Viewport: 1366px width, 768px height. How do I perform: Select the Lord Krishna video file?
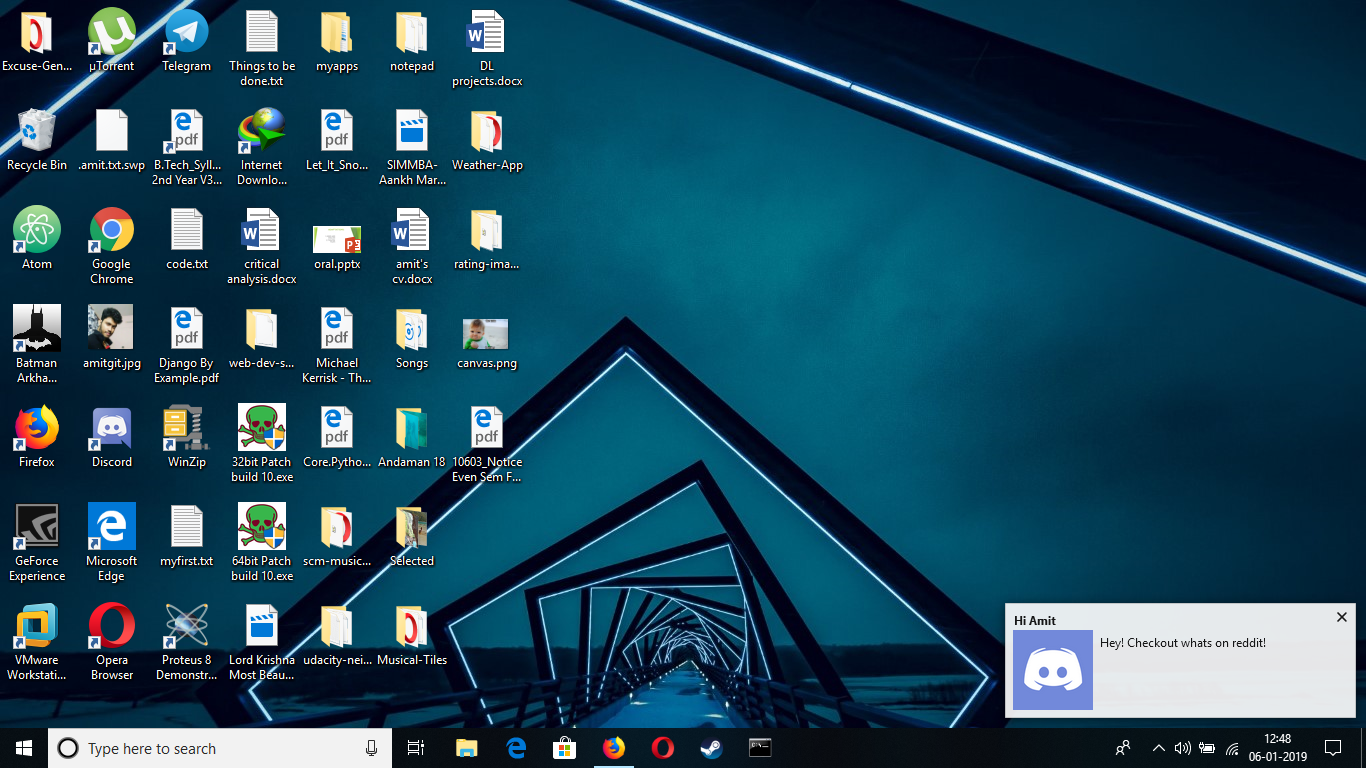[262, 642]
